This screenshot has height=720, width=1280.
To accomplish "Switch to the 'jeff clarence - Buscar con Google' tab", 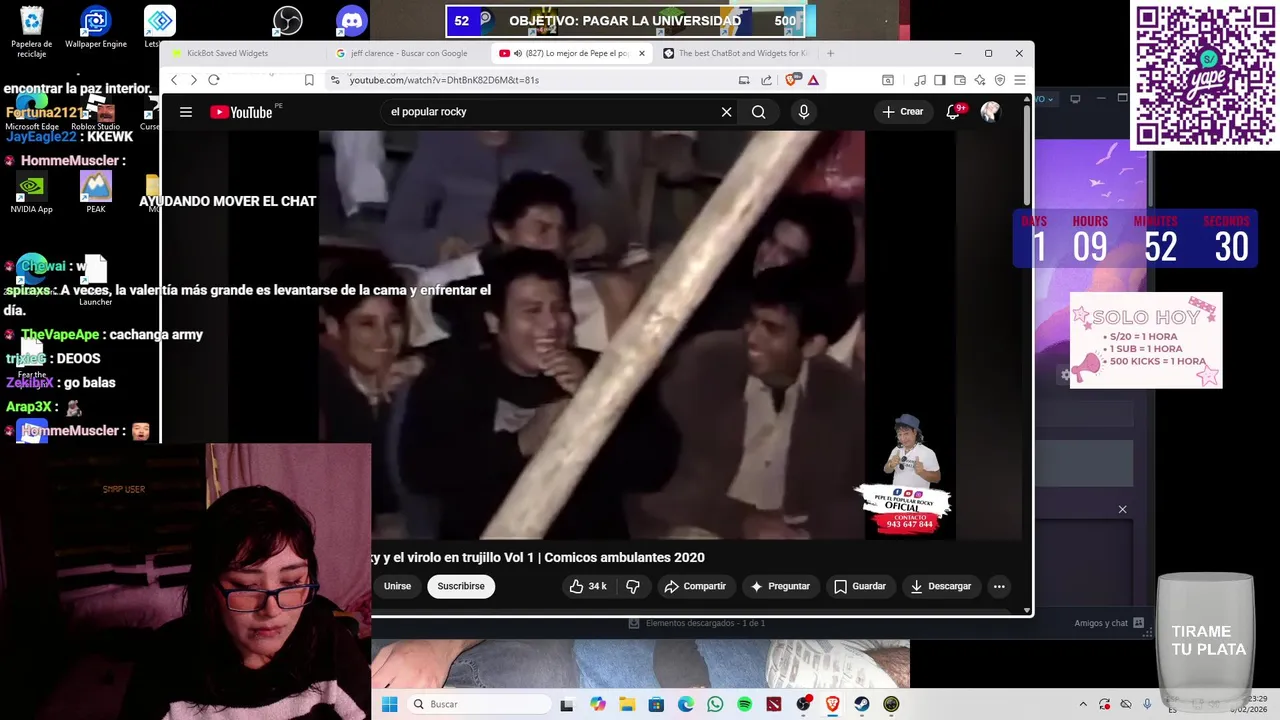I will [408, 53].
